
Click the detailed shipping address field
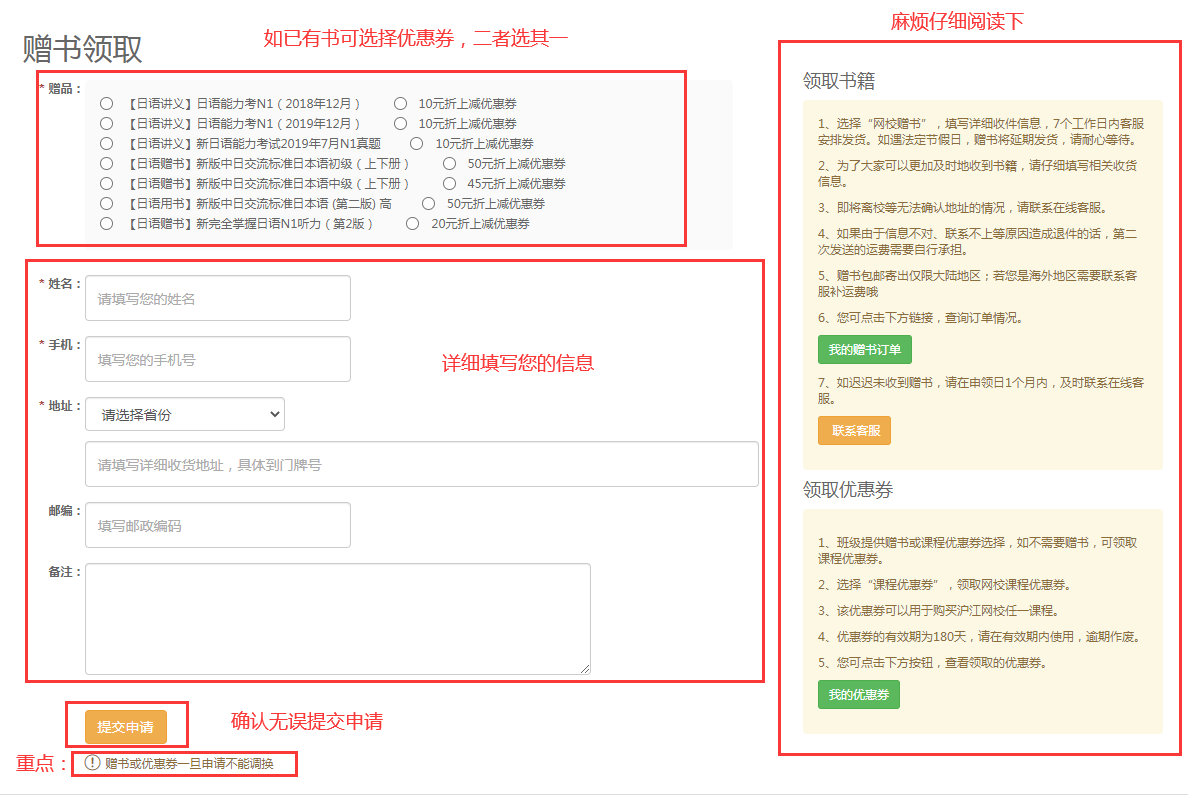(x=421, y=464)
